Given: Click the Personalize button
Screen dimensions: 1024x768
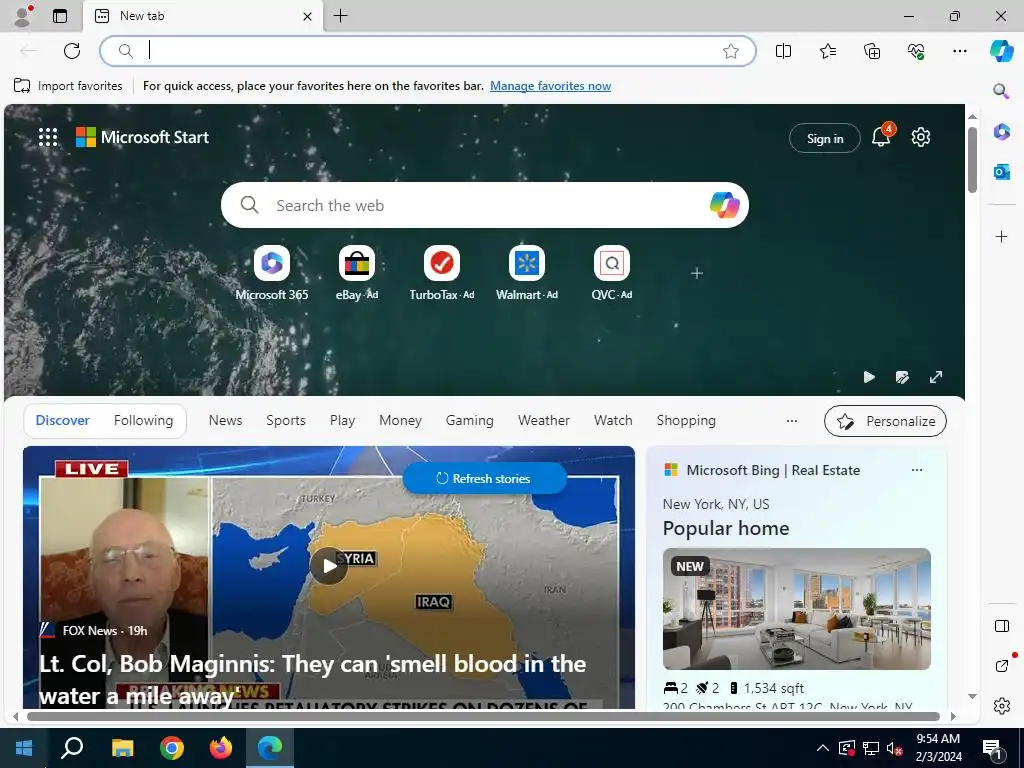Looking at the screenshot, I should coord(885,421).
